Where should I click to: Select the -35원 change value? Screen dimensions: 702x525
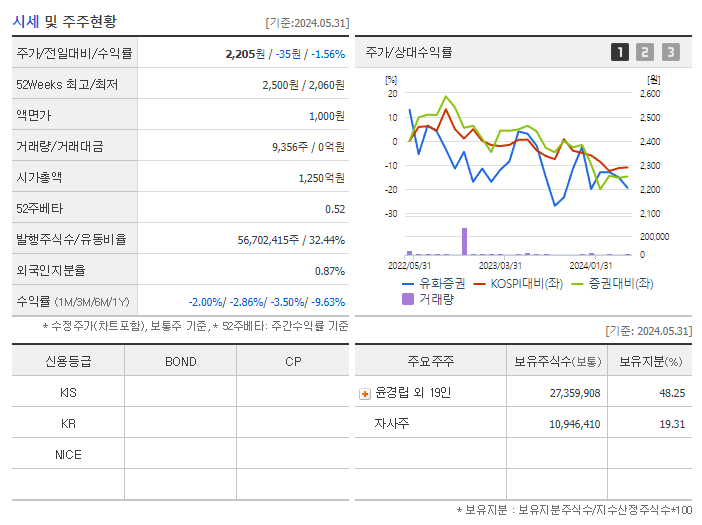coord(288,54)
